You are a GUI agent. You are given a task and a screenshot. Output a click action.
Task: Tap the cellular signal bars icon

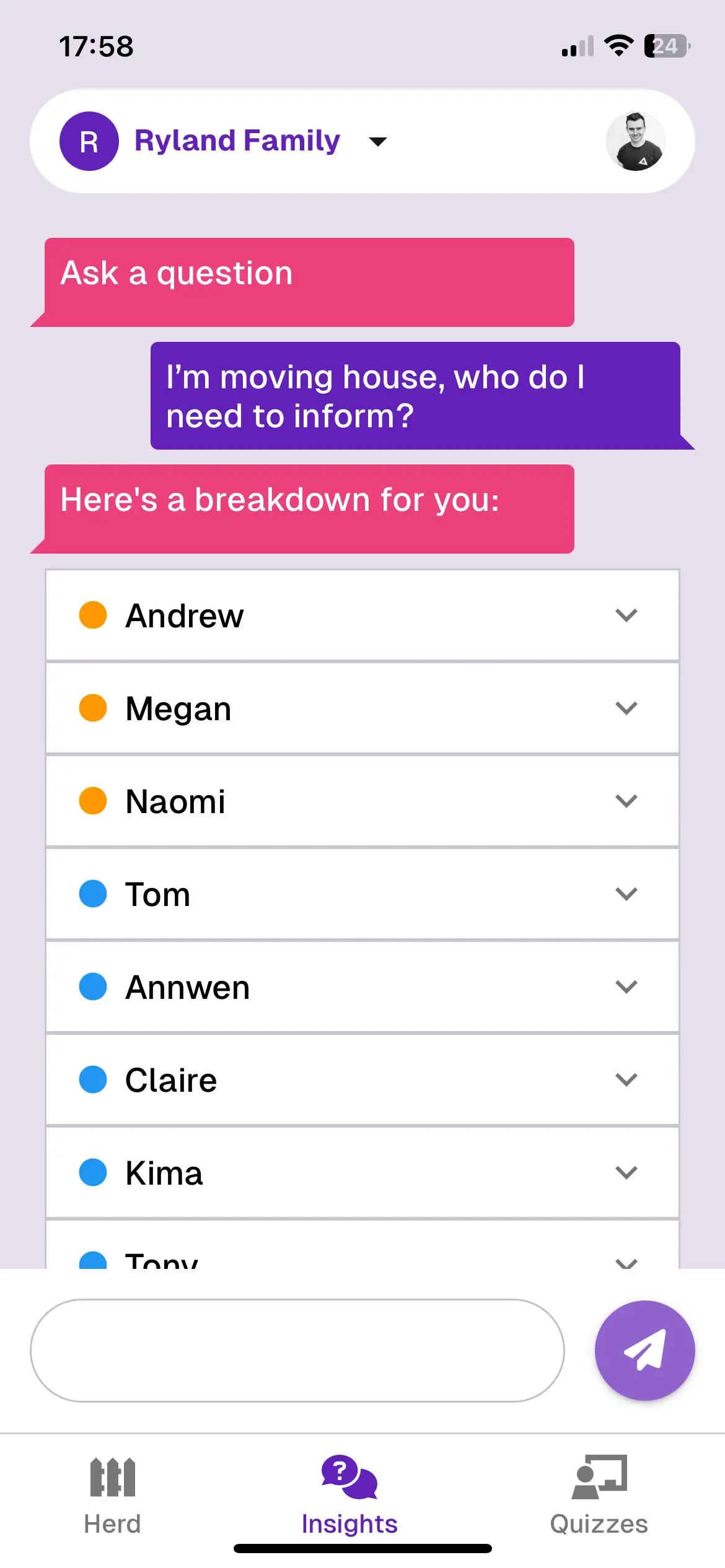(x=578, y=47)
